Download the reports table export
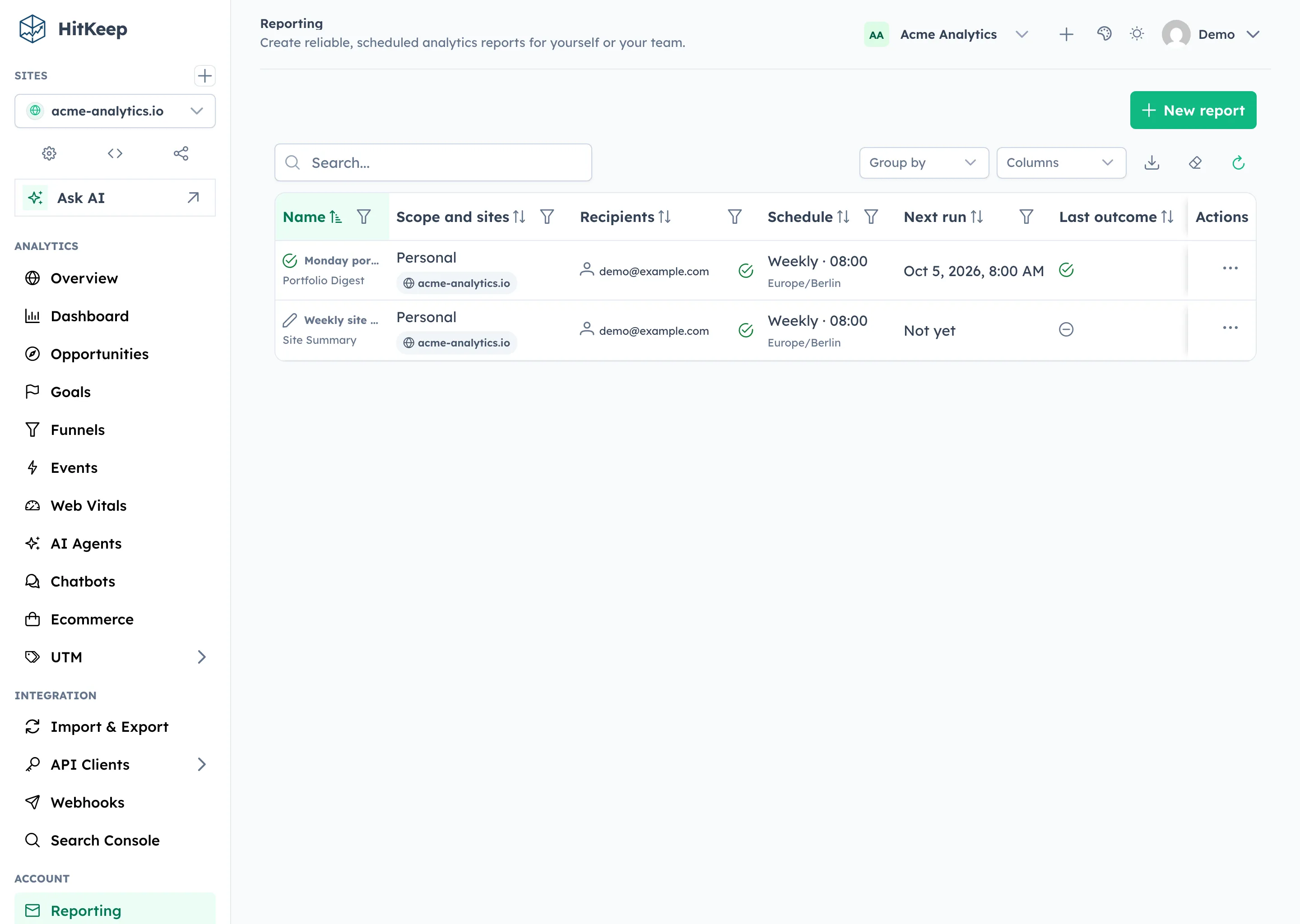The image size is (1300, 924). (1151, 163)
